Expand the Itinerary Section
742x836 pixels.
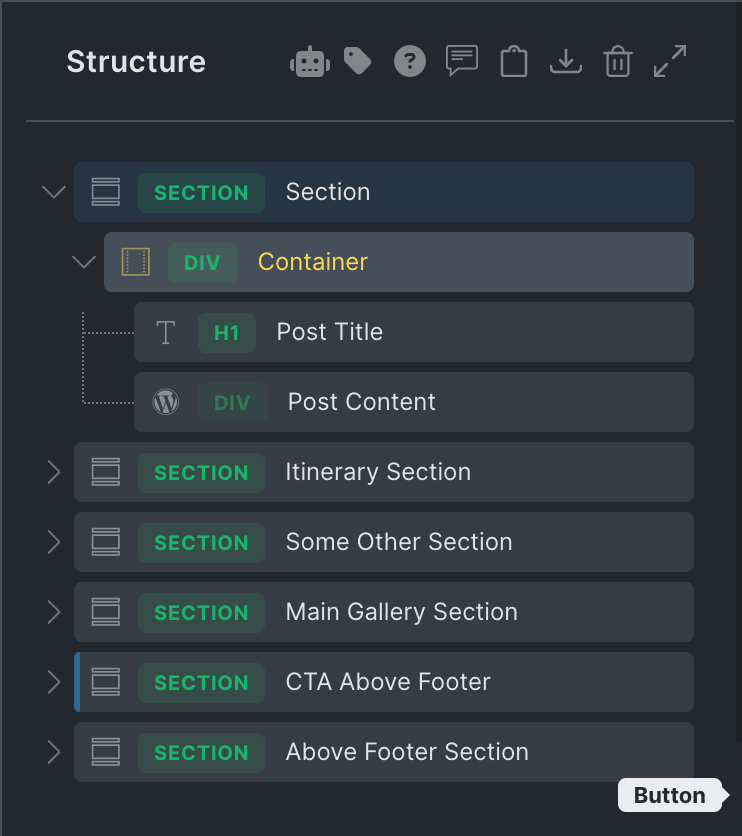(x=54, y=472)
